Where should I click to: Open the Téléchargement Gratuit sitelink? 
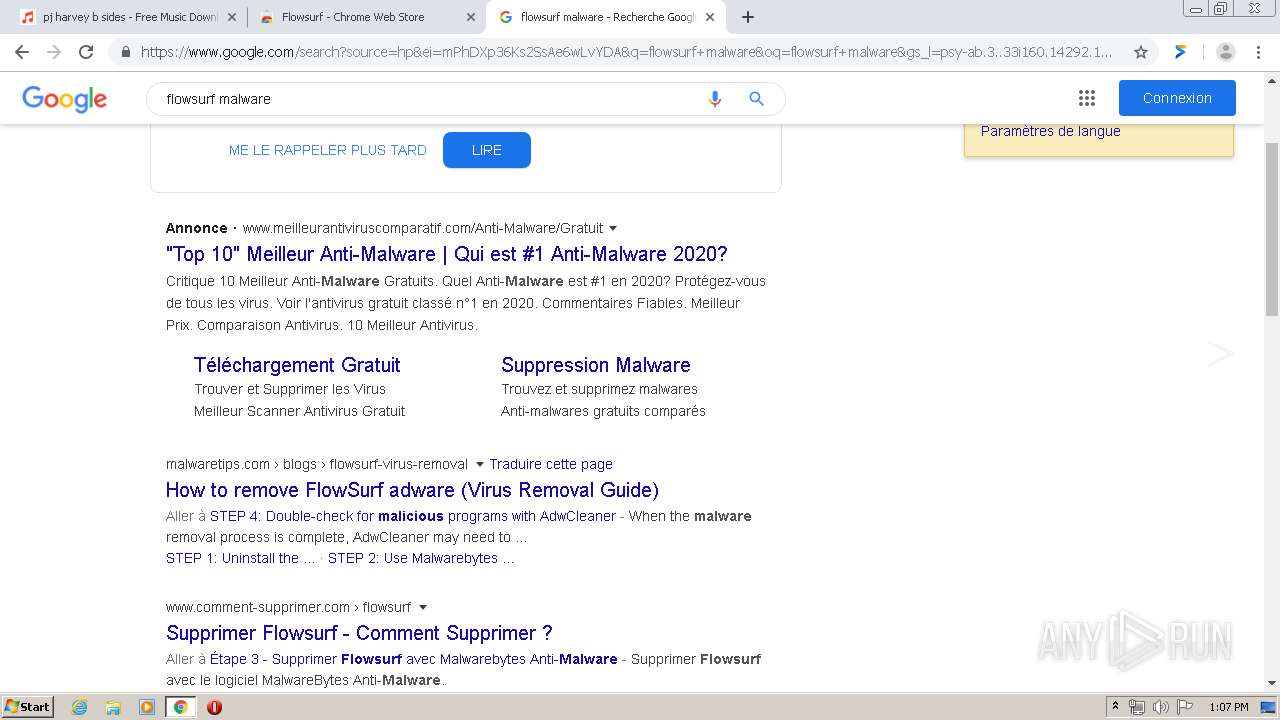click(297, 365)
